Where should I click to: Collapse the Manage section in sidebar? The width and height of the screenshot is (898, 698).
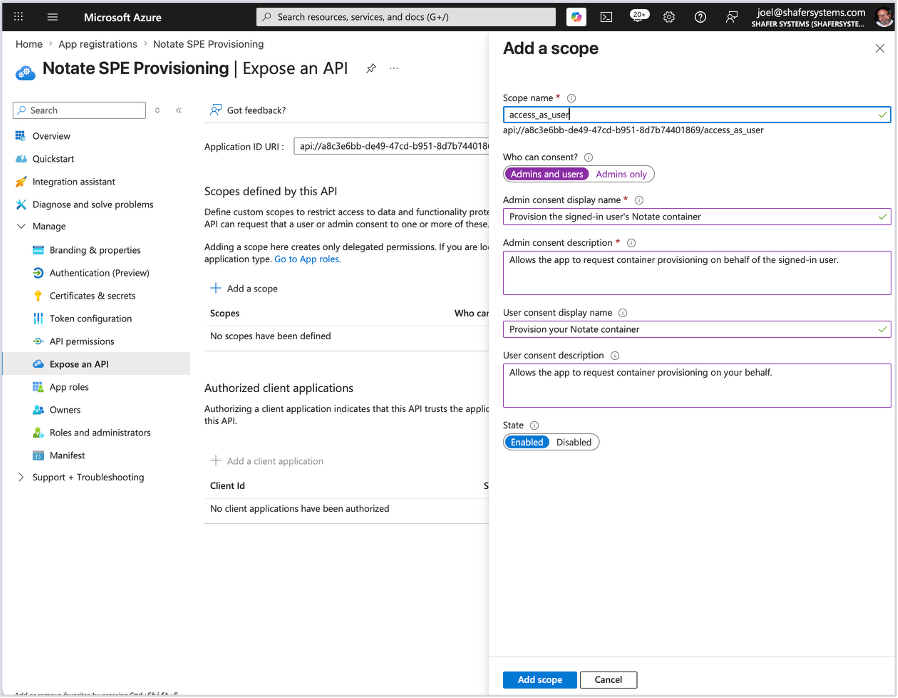[x=21, y=226]
